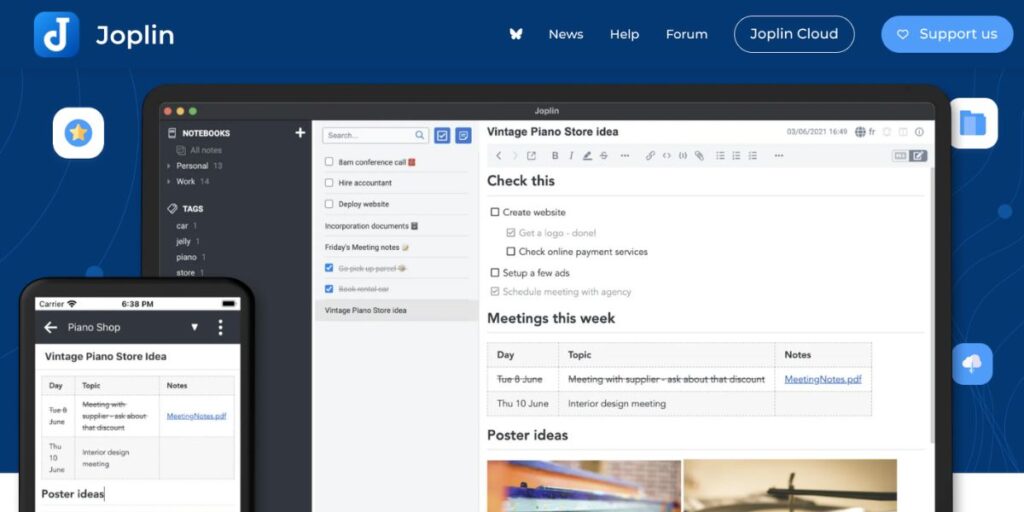Open MeetingNotes.pdf link on mobile
This screenshot has height=512, width=1024.
tap(197, 415)
